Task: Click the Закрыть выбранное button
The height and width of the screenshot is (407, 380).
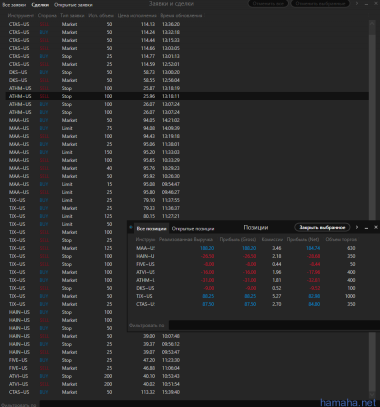Action: point(322,227)
